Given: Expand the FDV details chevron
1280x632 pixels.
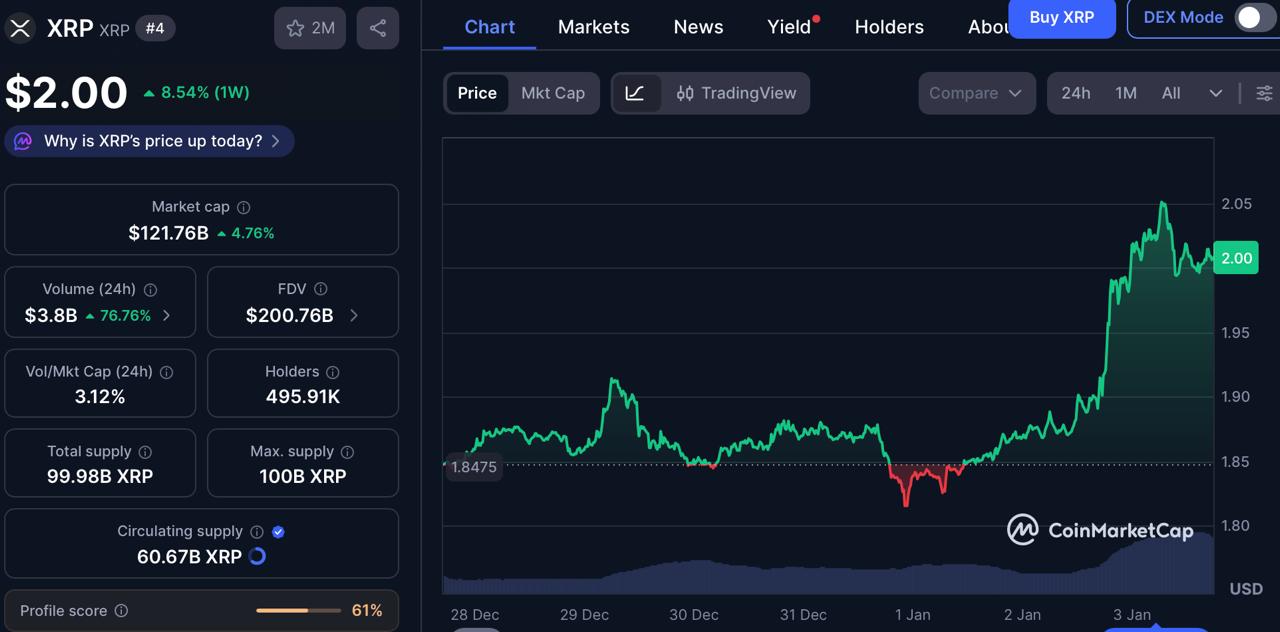Looking at the screenshot, I should pyautogui.click(x=353, y=315).
